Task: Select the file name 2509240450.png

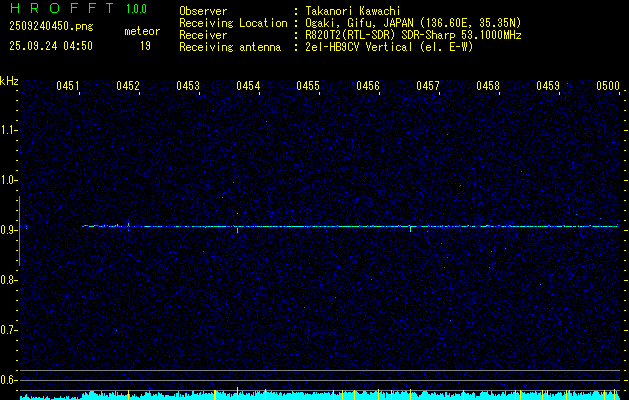Action: tap(51, 27)
